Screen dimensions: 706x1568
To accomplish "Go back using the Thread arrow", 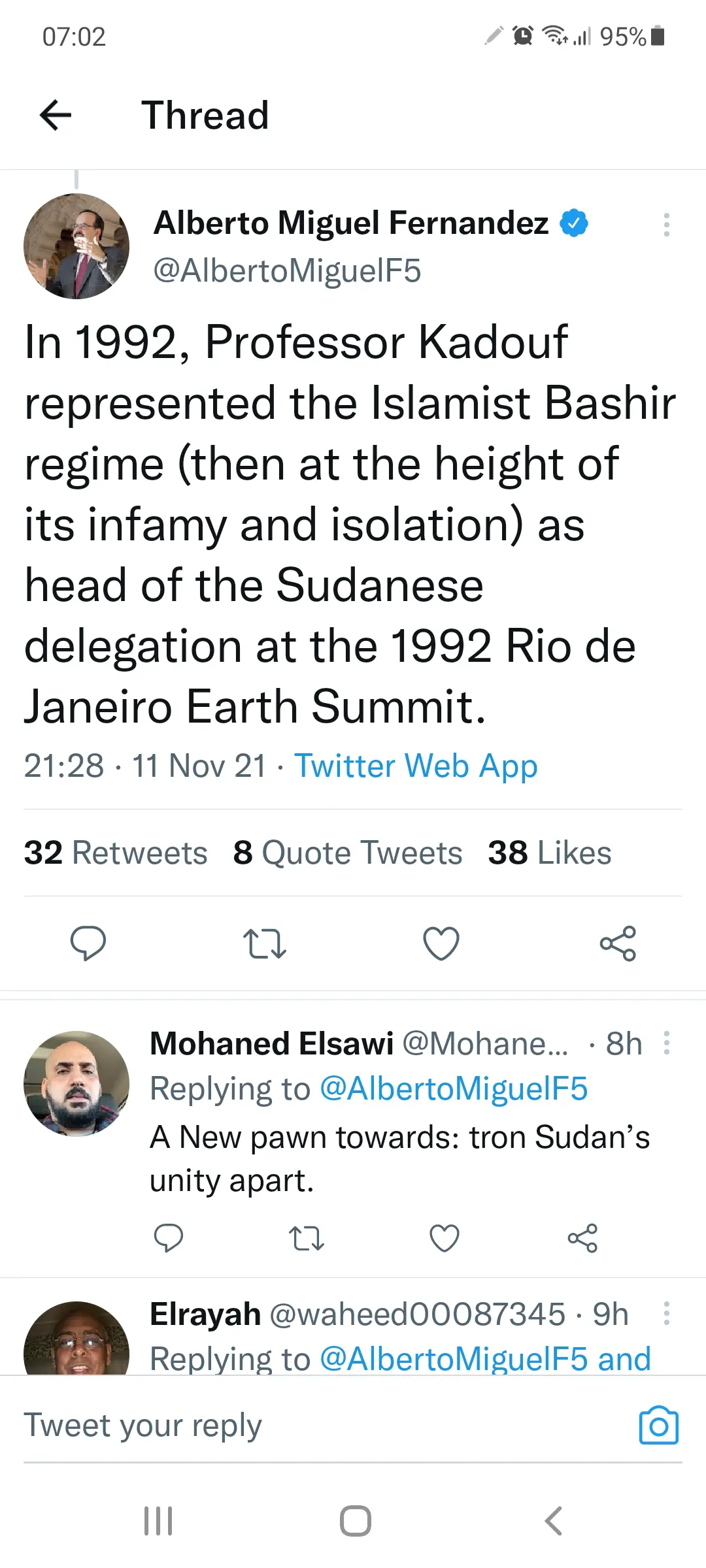I will coord(56,116).
